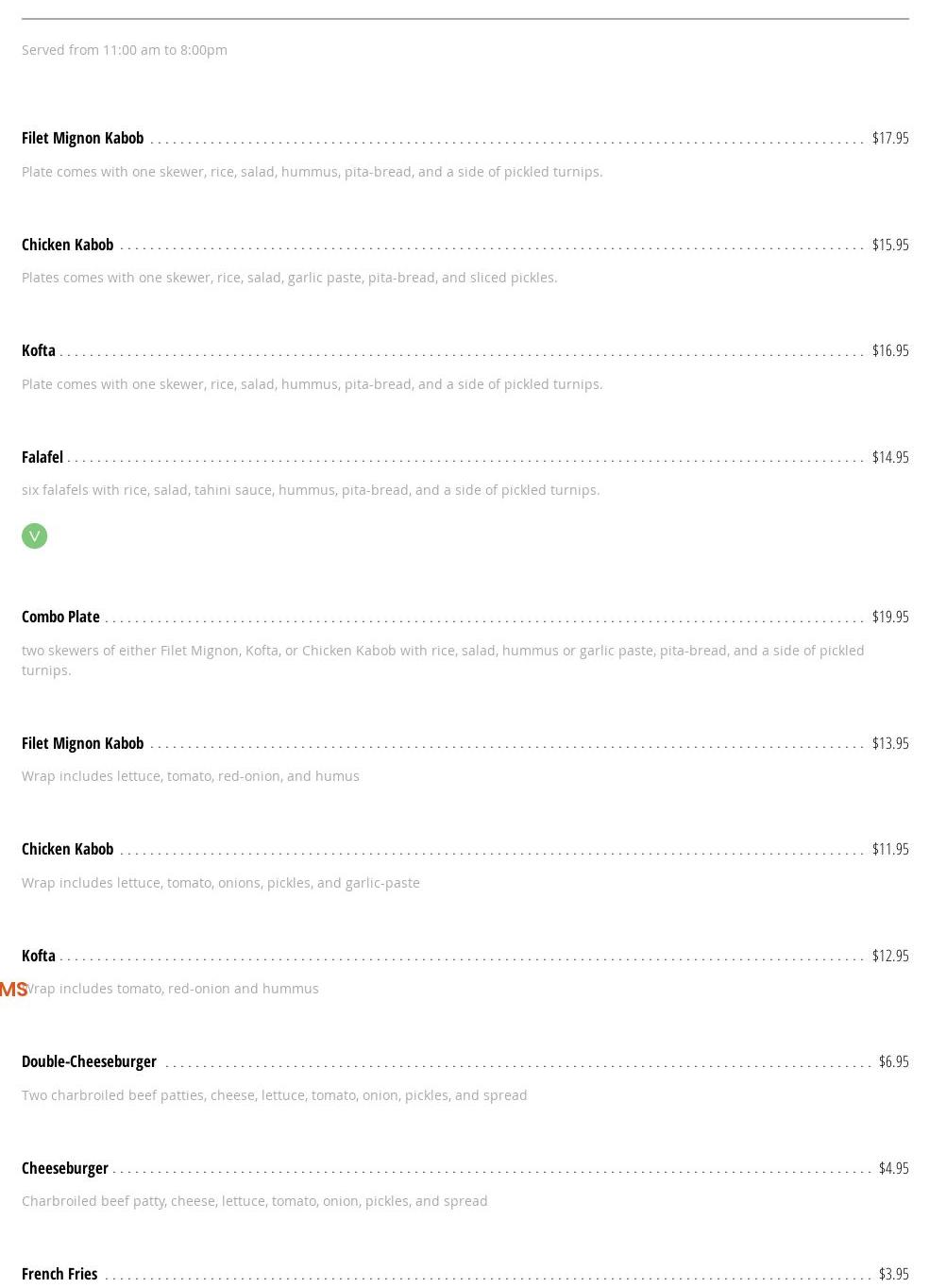
Task: Click the green vegetarian V icon
Action: (34, 536)
